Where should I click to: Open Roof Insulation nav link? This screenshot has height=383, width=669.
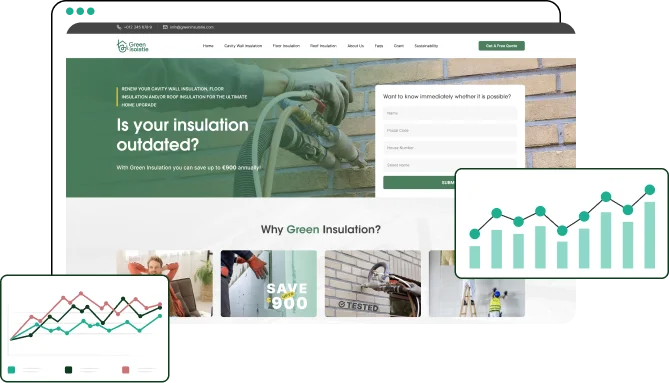point(323,46)
